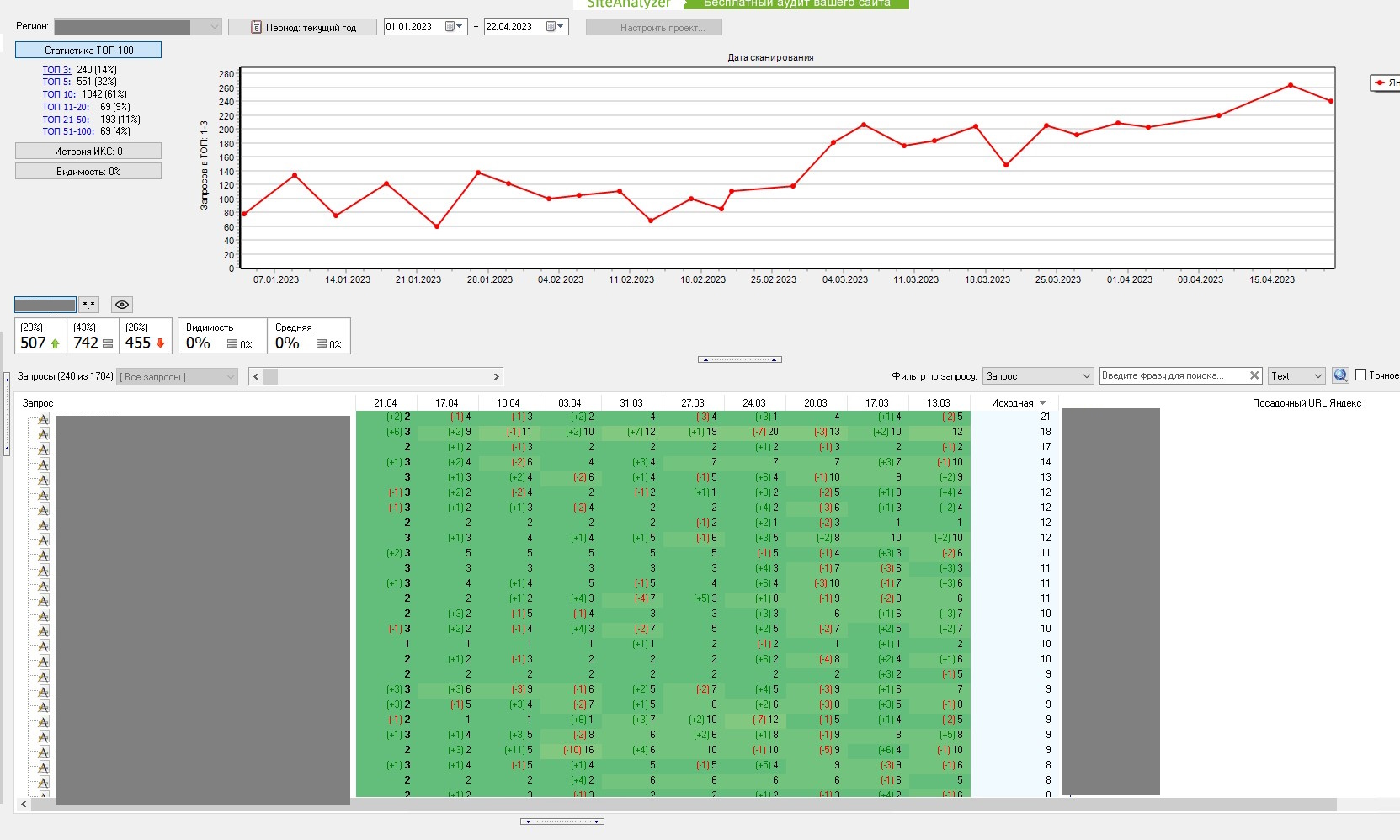The width and height of the screenshot is (1400, 840).
Task: Click the 'A' icon in the row with source 17
Action: [43, 448]
